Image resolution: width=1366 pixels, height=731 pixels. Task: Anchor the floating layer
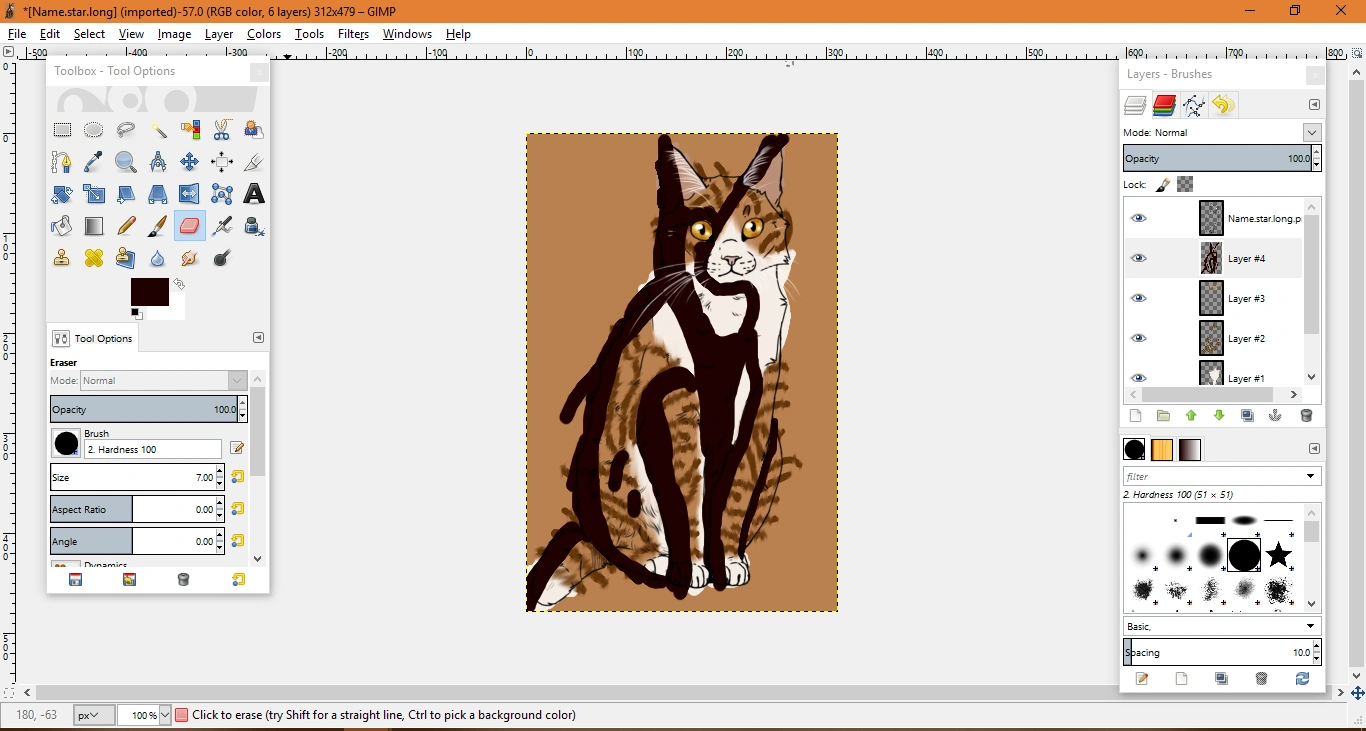[x=1276, y=416]
